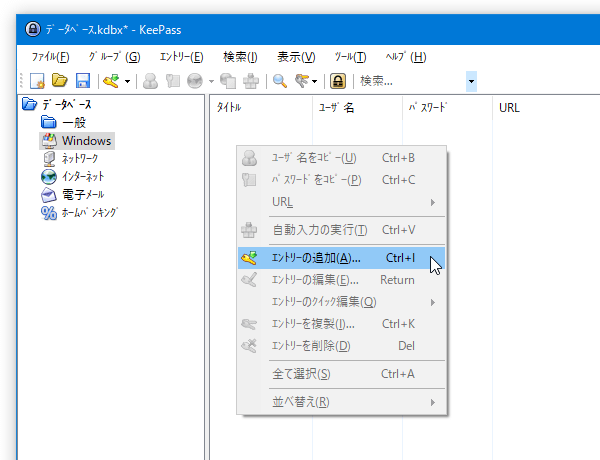Click the Save database floppy icon
The height and width of the screenshot is (460, 600).
tap(83, 81)
